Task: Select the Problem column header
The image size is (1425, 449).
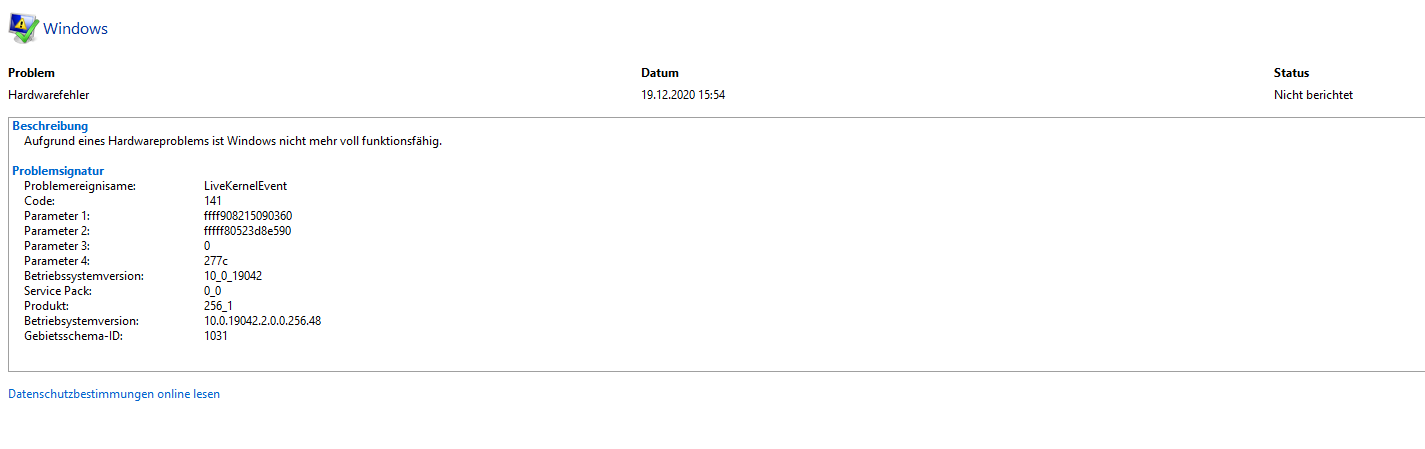Action: tap(31, 73)
